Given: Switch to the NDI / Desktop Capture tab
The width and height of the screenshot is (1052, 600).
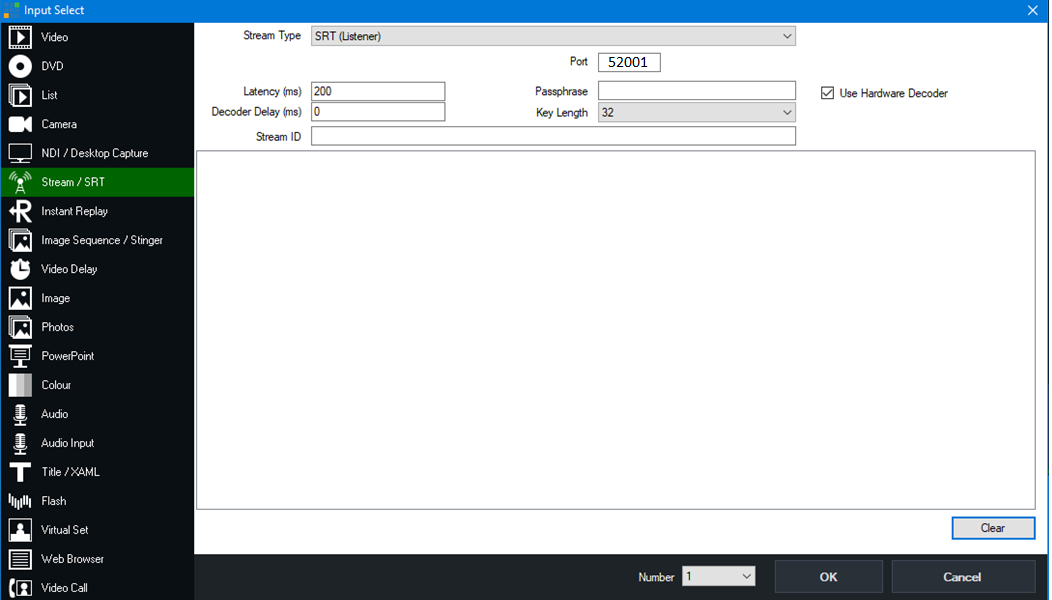Looking at the screenshot, I should click(94, 154).
